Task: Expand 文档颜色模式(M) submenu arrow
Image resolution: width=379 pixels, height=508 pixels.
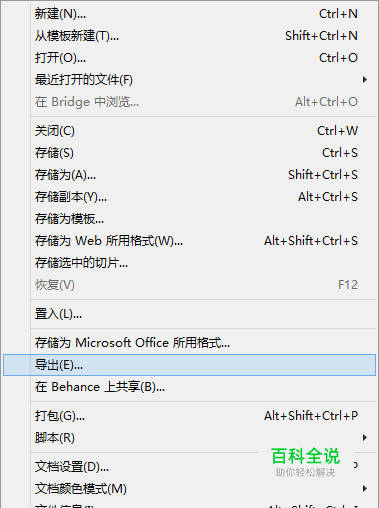Action: (x=365, y=489)
